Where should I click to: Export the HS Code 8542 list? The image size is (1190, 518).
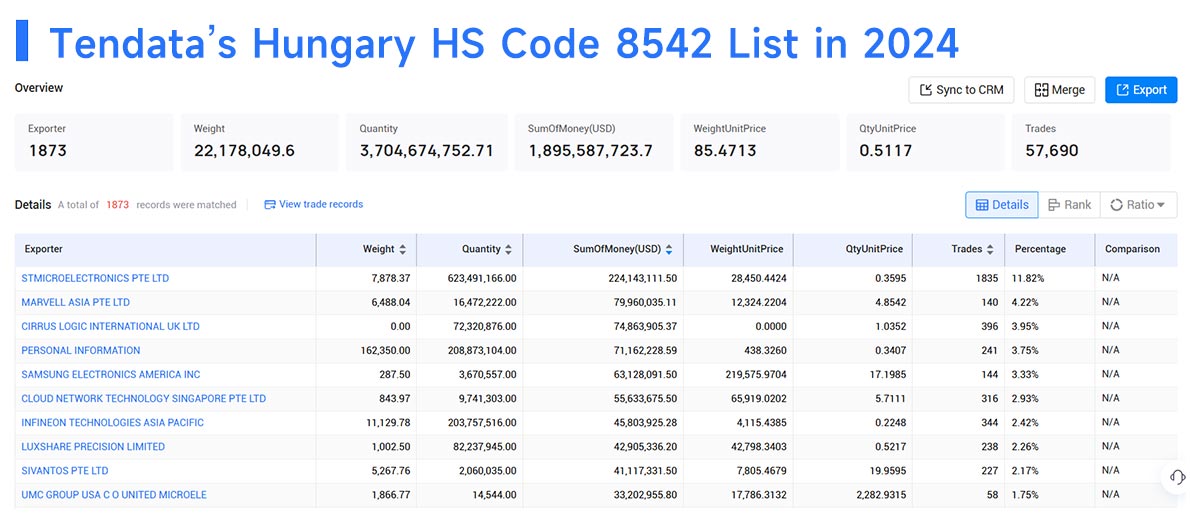[1141, 89]
